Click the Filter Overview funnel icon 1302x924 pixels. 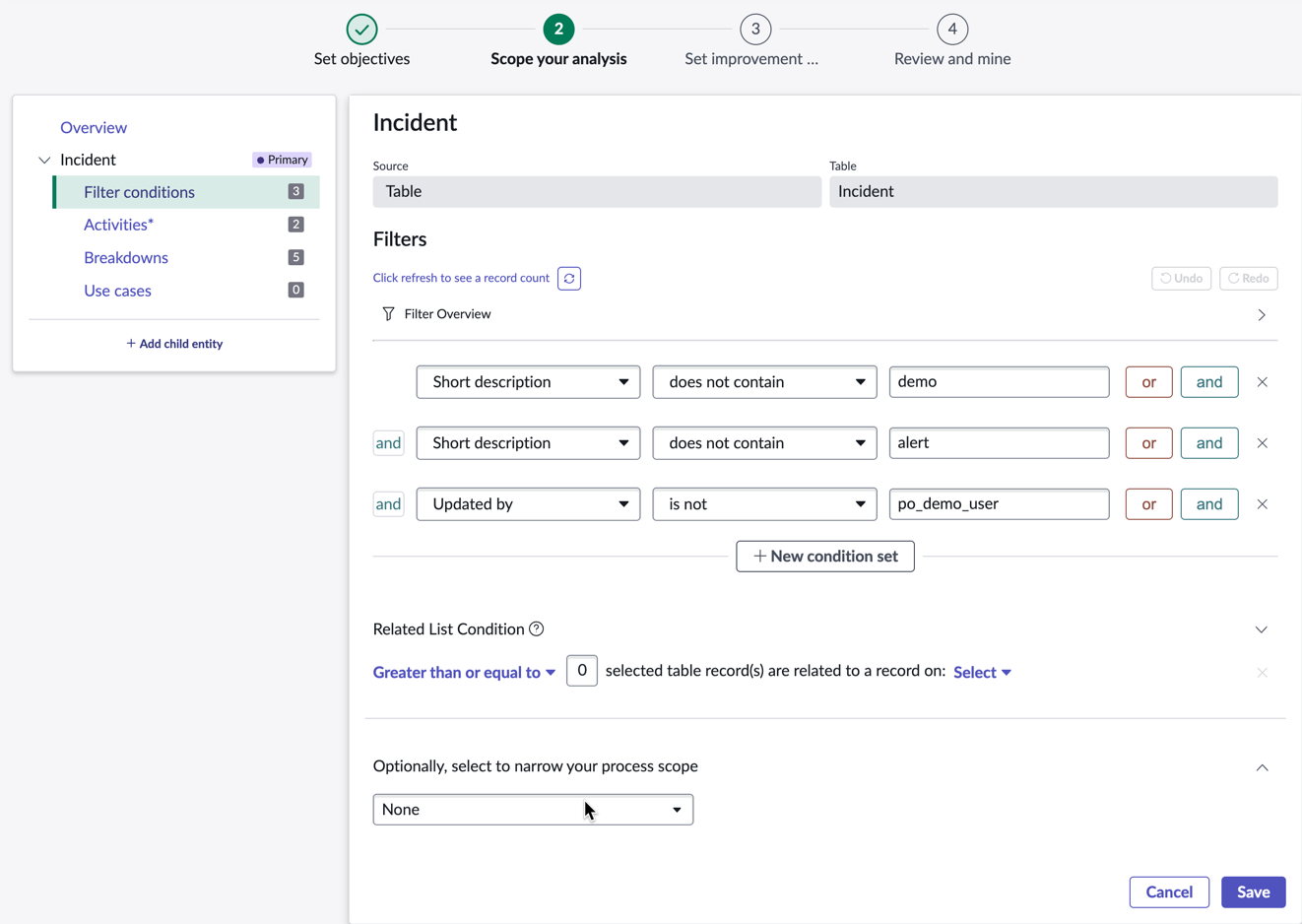coord(388,314)
